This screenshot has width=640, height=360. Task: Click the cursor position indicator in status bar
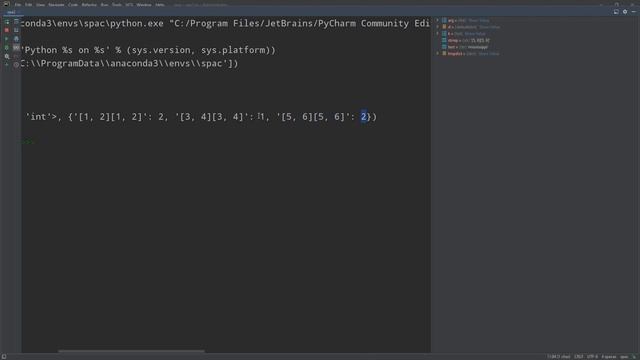click(559, 357)
